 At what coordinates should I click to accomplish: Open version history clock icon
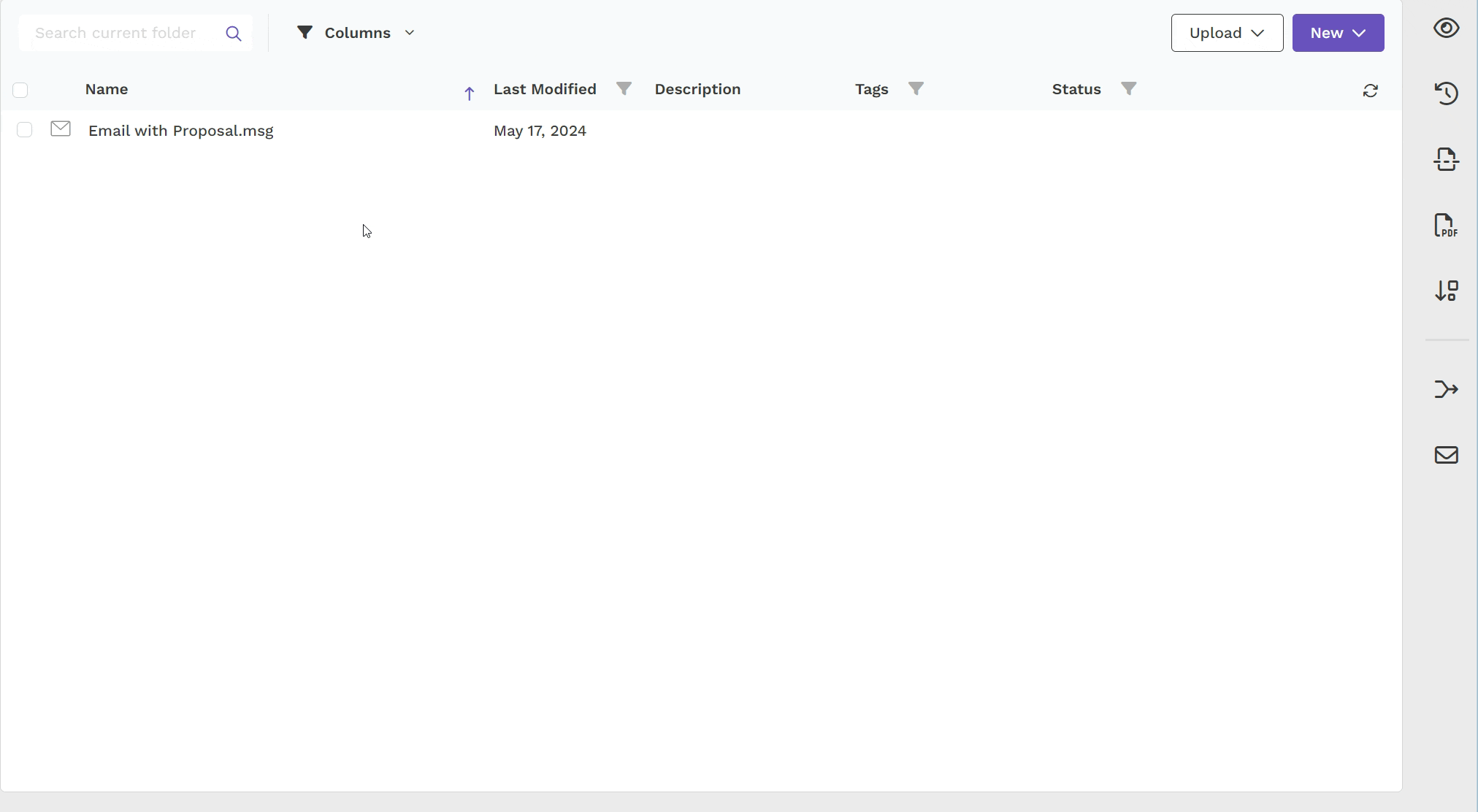pos(1446,93)
